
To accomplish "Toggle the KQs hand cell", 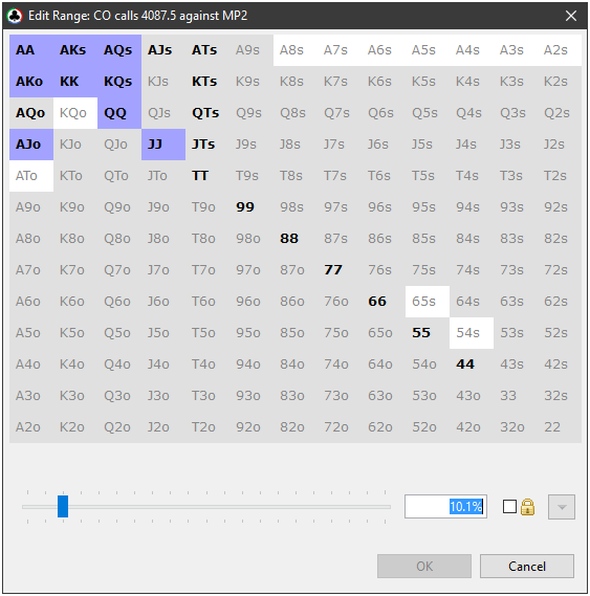I will coord(119,82).
